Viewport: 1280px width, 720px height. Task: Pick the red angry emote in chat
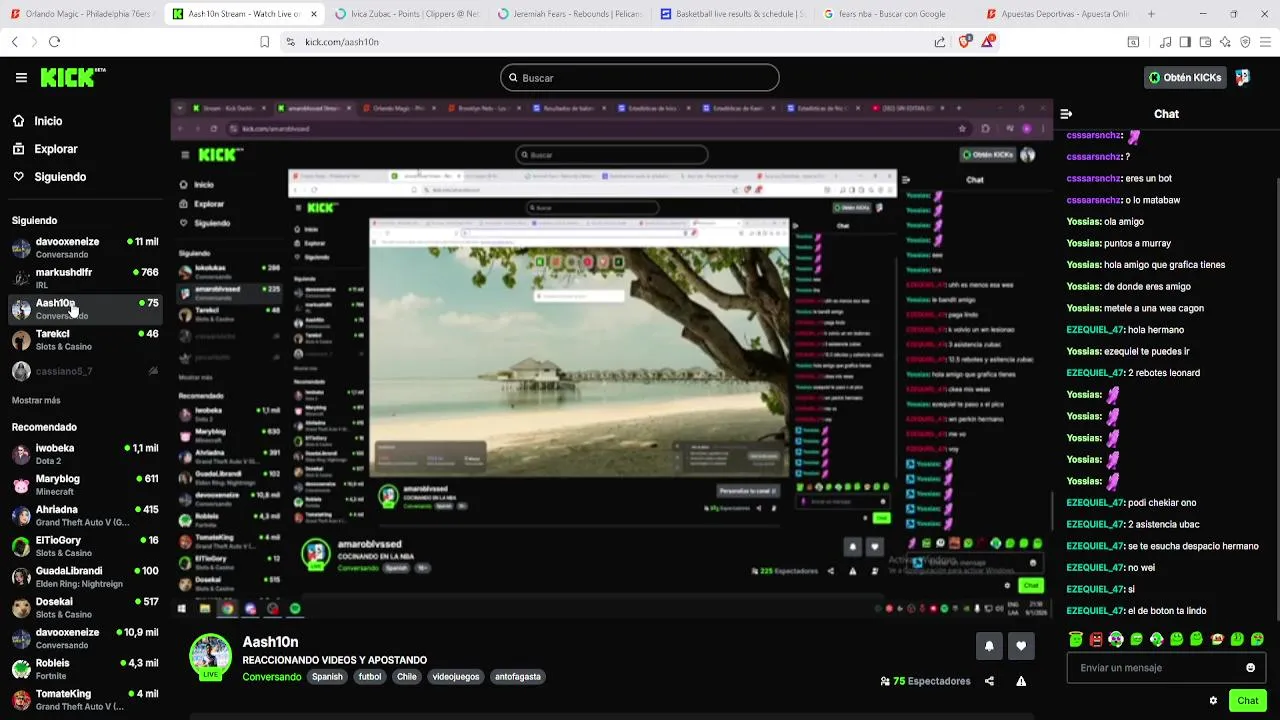[1096, 639]
